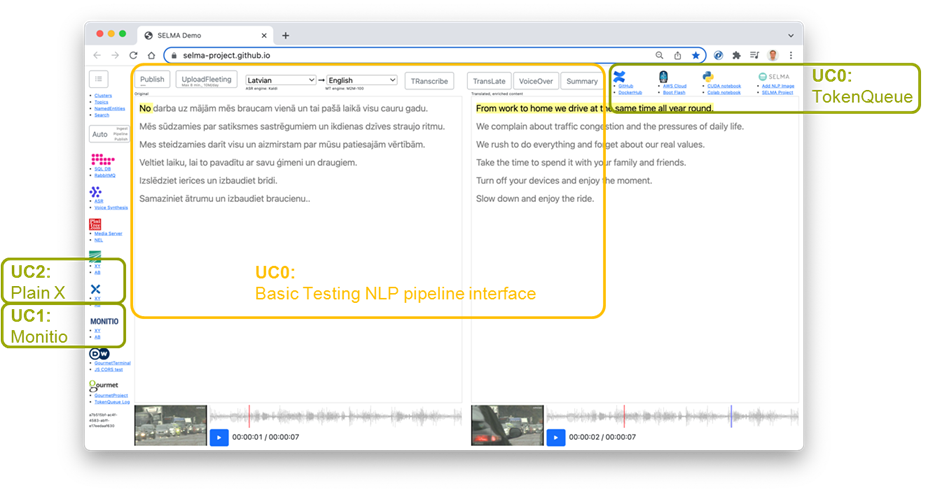
Task: Click the Publish button
Action: 152,80
